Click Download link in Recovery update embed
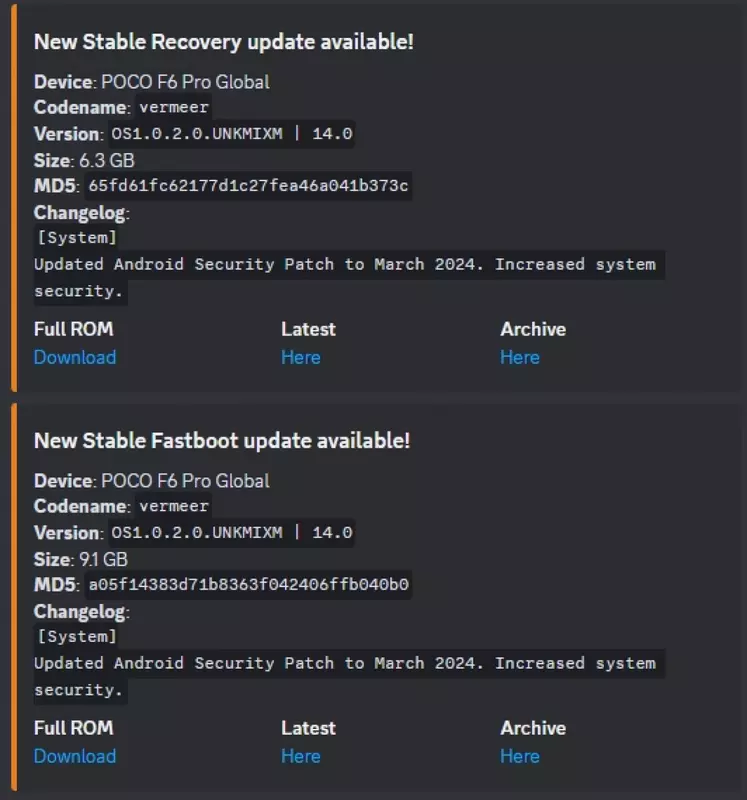Screen dimensions: 747x800 (x=75, y=357)
